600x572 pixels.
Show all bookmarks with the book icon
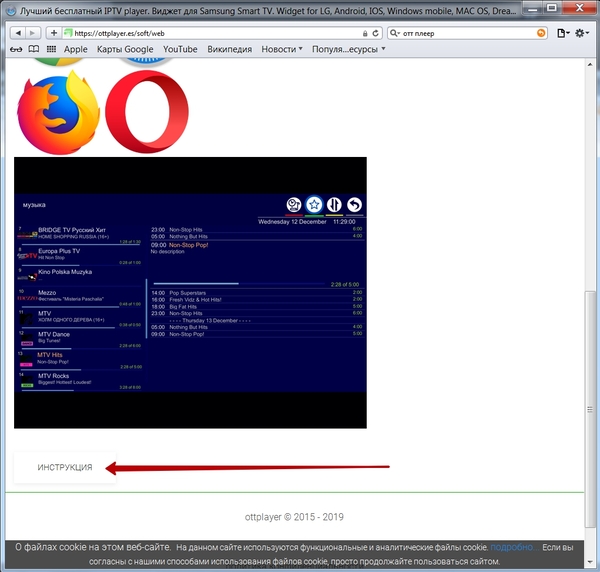[34, 49]
